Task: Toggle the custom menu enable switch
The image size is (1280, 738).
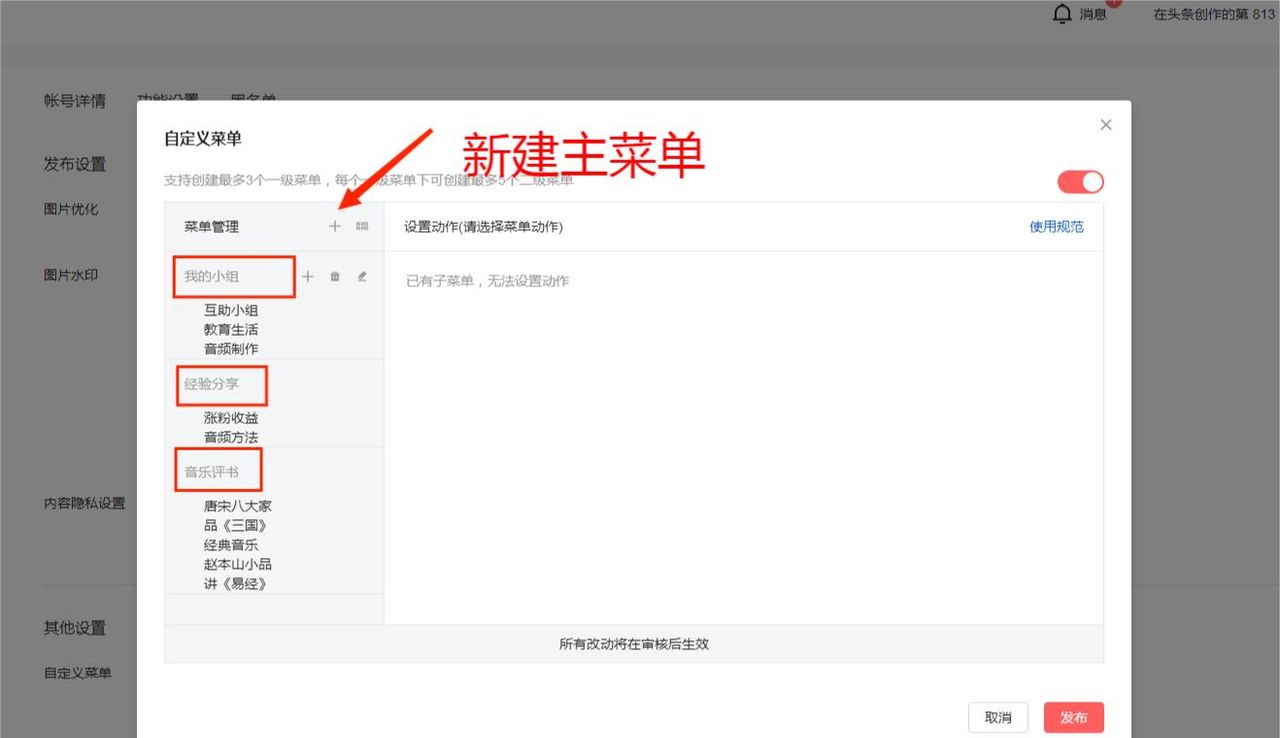Action: (x=1081, y=182)
